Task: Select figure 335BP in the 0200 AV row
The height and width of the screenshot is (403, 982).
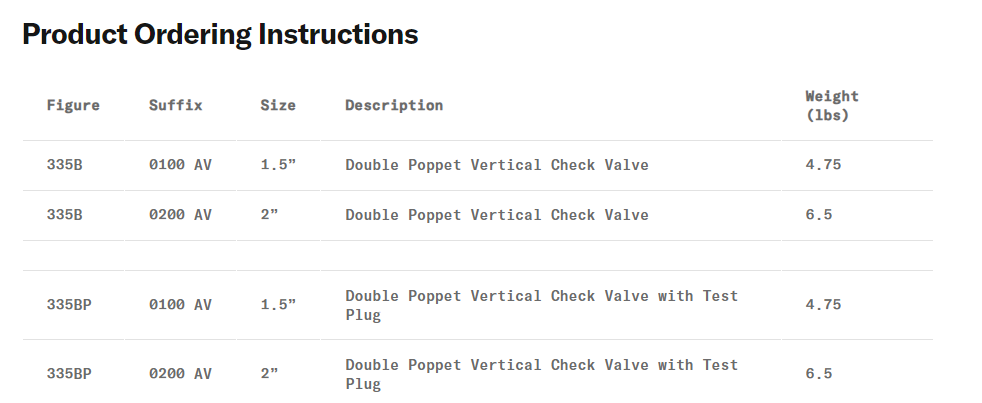Action: click(x=69, y=374)
